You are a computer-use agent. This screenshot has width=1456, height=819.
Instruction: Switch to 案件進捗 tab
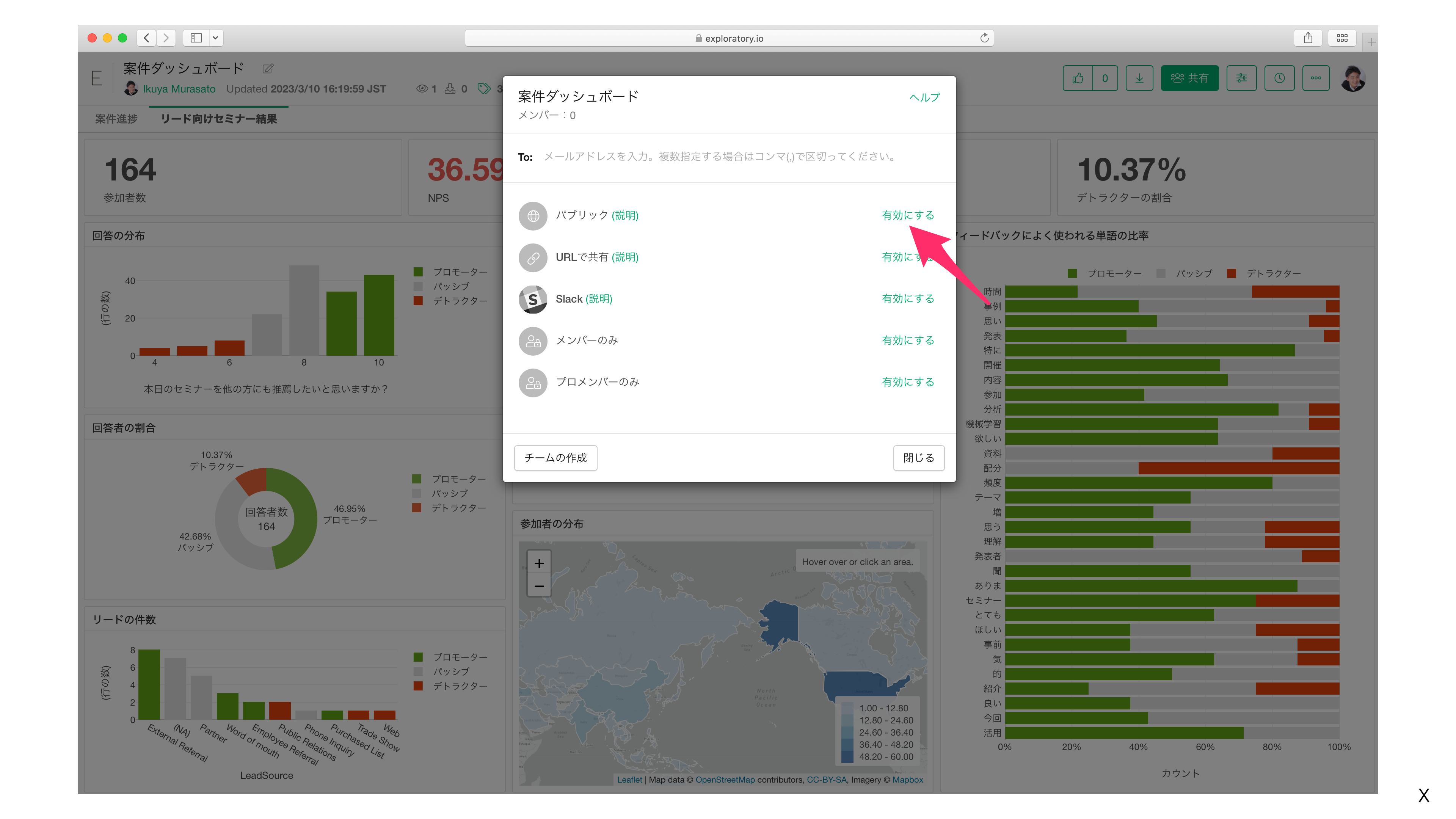pos(116,119)
